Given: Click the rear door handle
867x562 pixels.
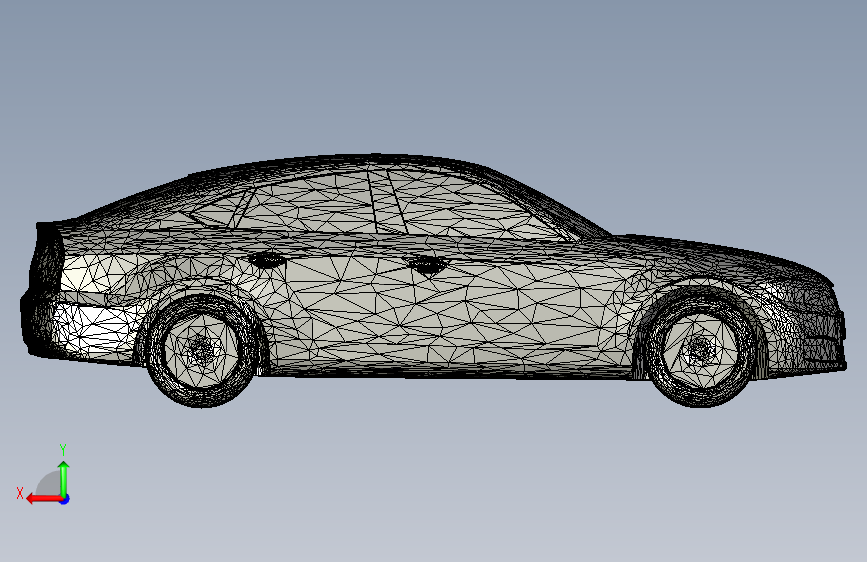Looking at the screenshot, I should coord(267,259).
